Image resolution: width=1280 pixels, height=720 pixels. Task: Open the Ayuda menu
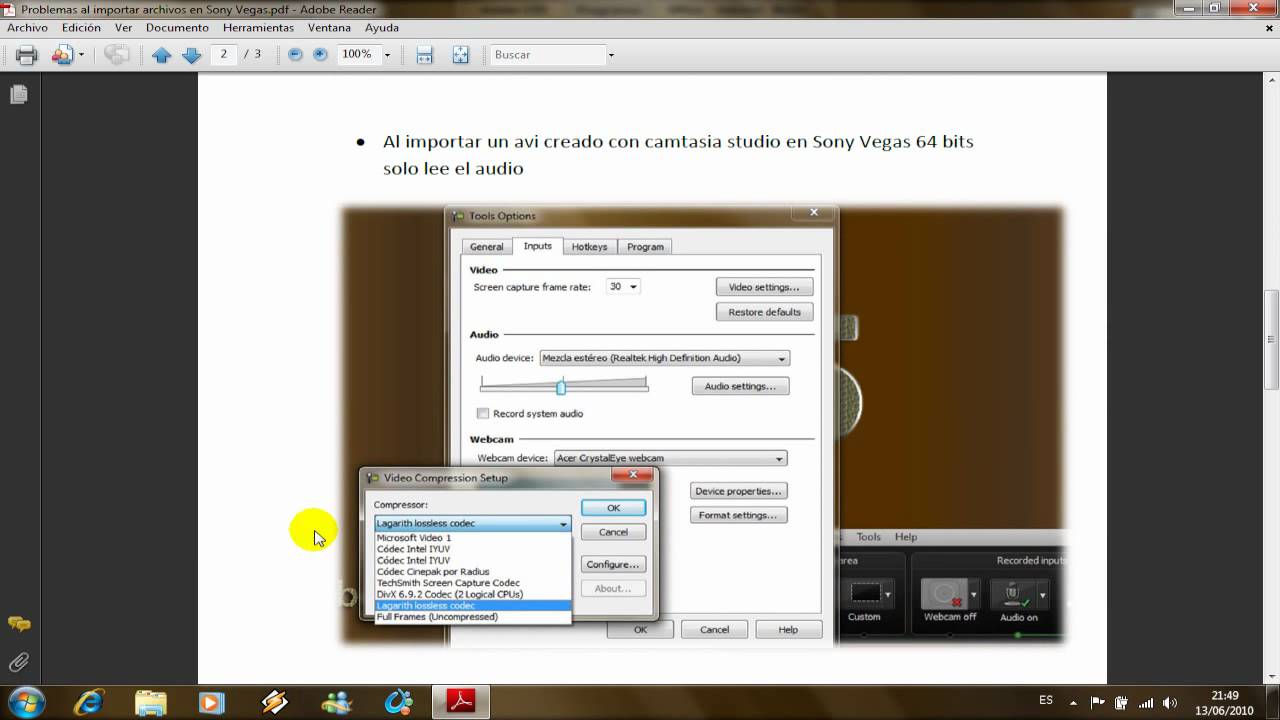pyautogui.click(x=381, y=28)
